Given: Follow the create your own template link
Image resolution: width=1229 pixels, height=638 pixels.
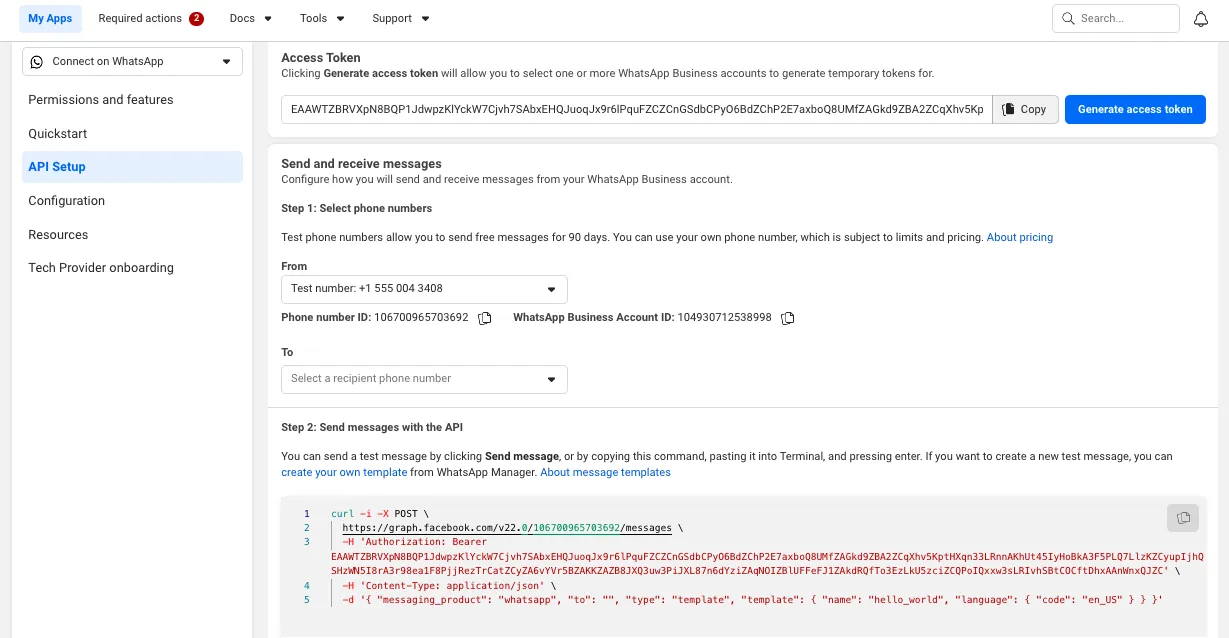Looking at the screenshot, I should pyautogui.click(x=344, y=472).
